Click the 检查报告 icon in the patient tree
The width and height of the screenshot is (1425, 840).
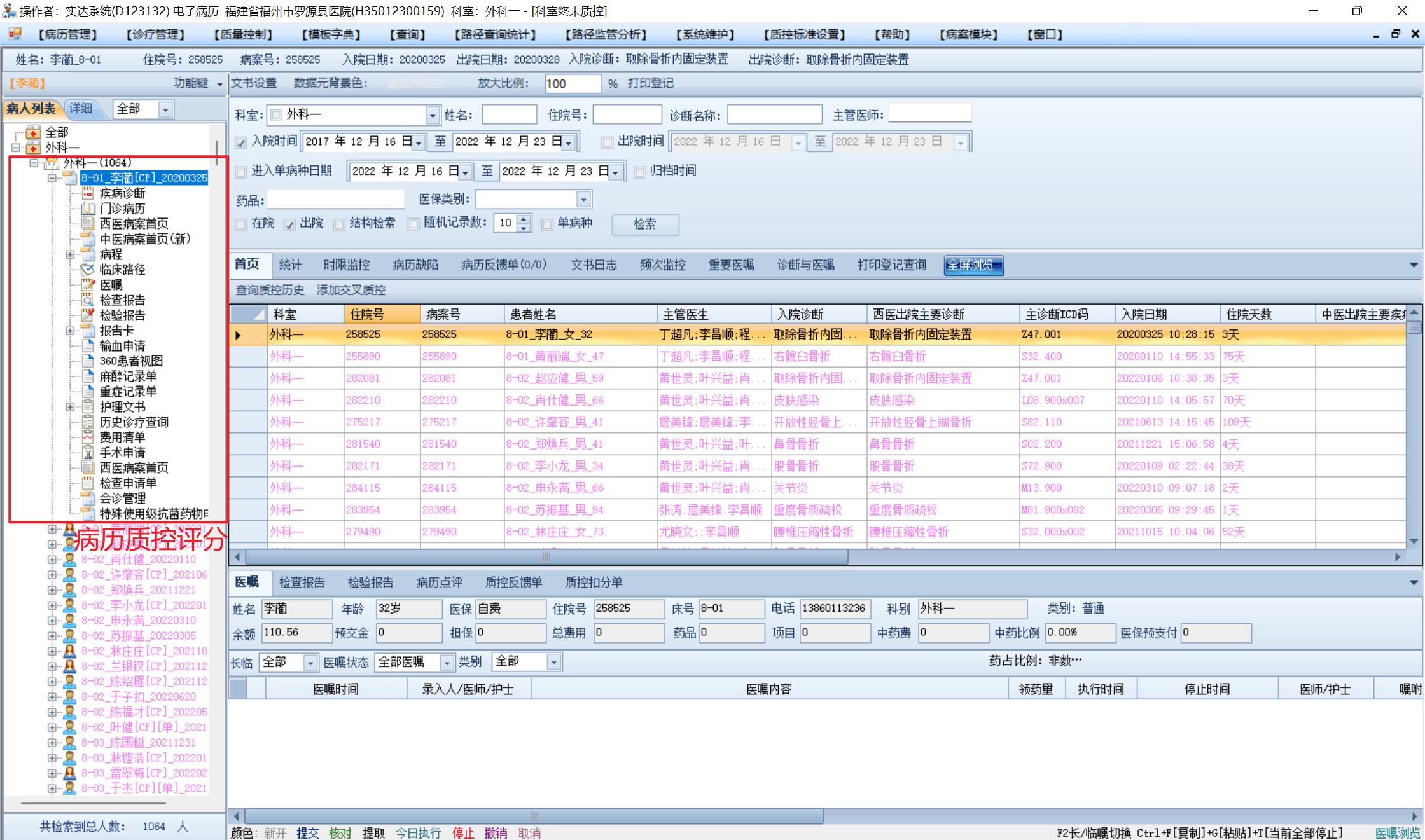88,300
